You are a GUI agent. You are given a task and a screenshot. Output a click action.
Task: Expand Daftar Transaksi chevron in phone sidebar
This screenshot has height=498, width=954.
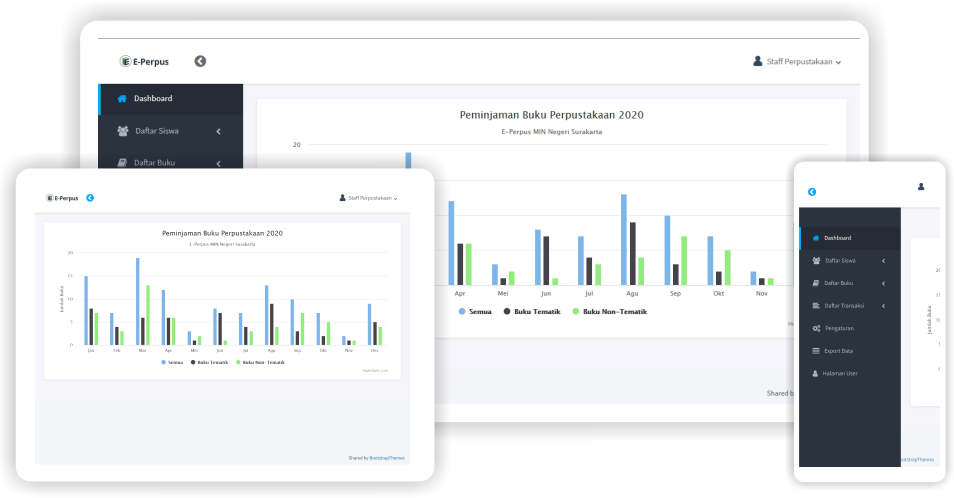(x=883, y=306)
